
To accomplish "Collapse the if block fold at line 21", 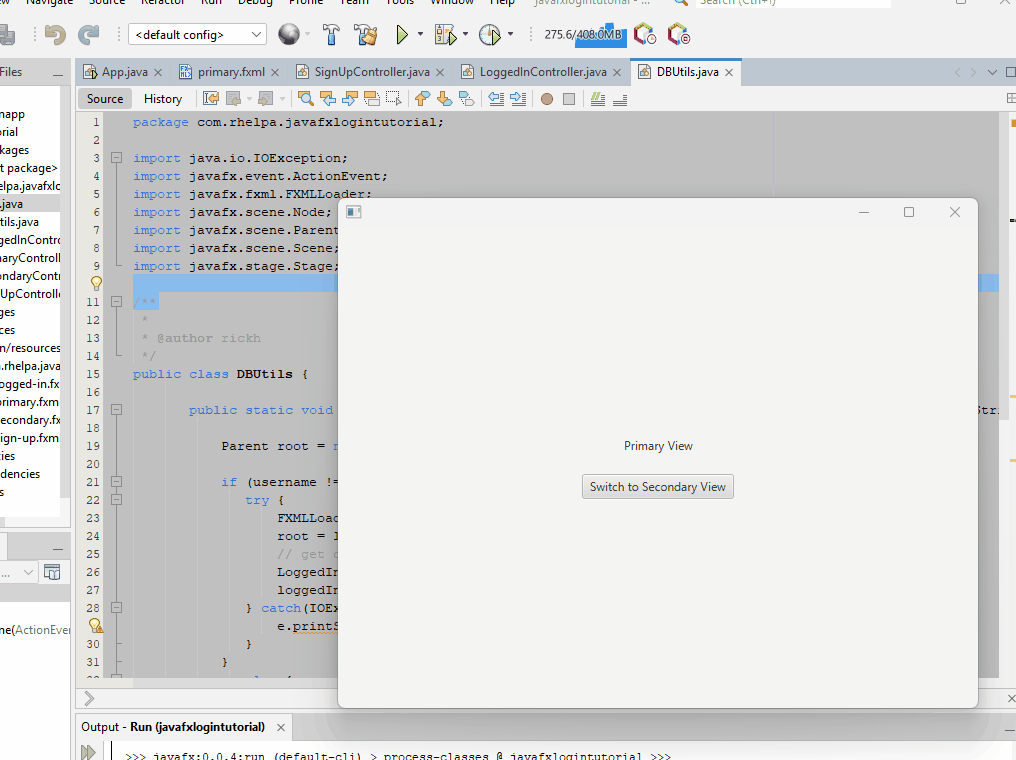I will coord(117,481).
